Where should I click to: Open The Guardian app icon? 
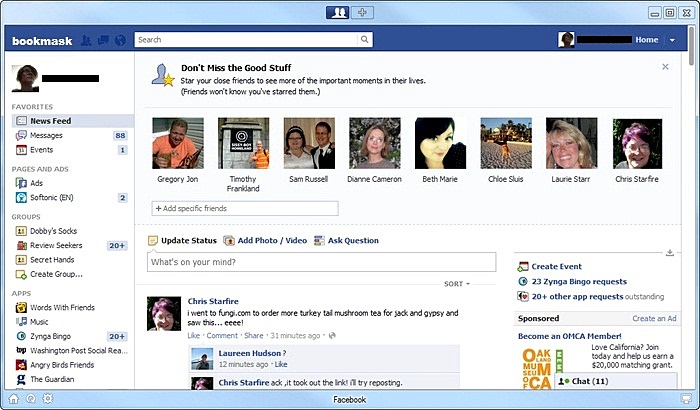pos(21,379)
